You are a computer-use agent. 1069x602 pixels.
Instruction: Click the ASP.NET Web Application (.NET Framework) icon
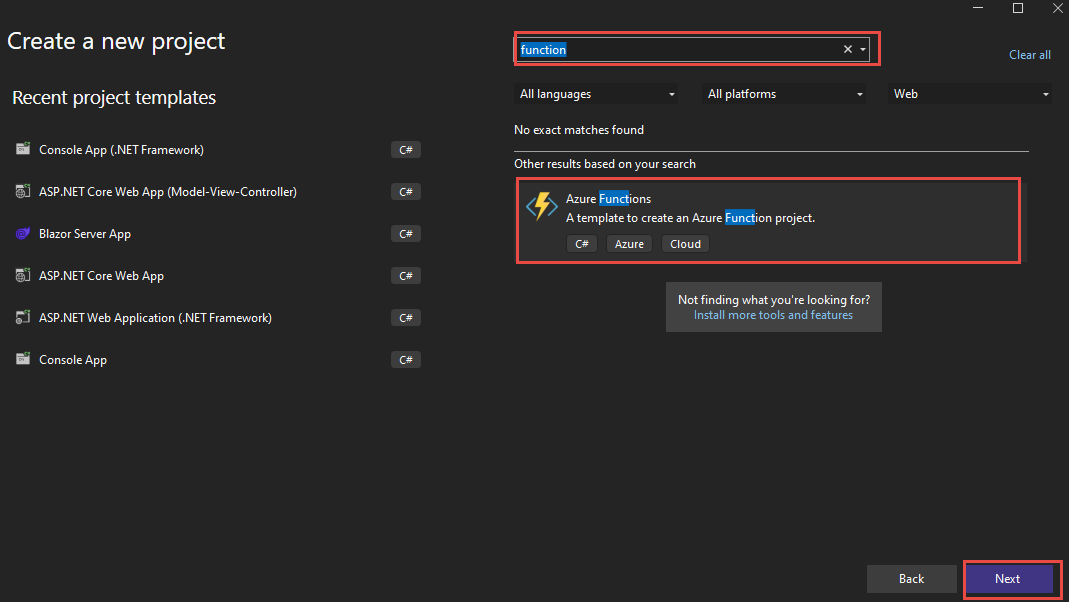tap(23, 317)
